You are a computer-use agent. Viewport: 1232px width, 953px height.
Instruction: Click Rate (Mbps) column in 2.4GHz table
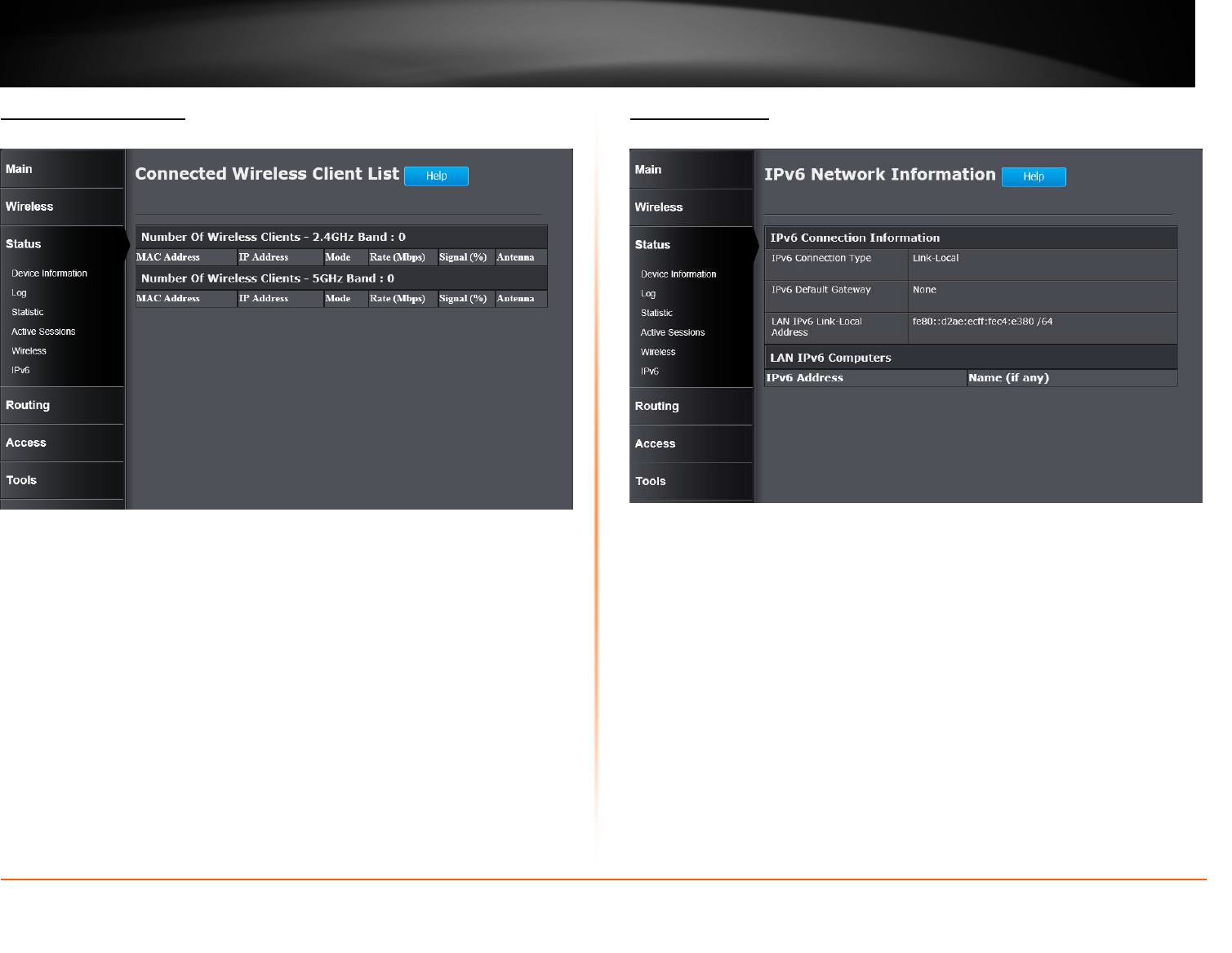(x=403, y=257)
